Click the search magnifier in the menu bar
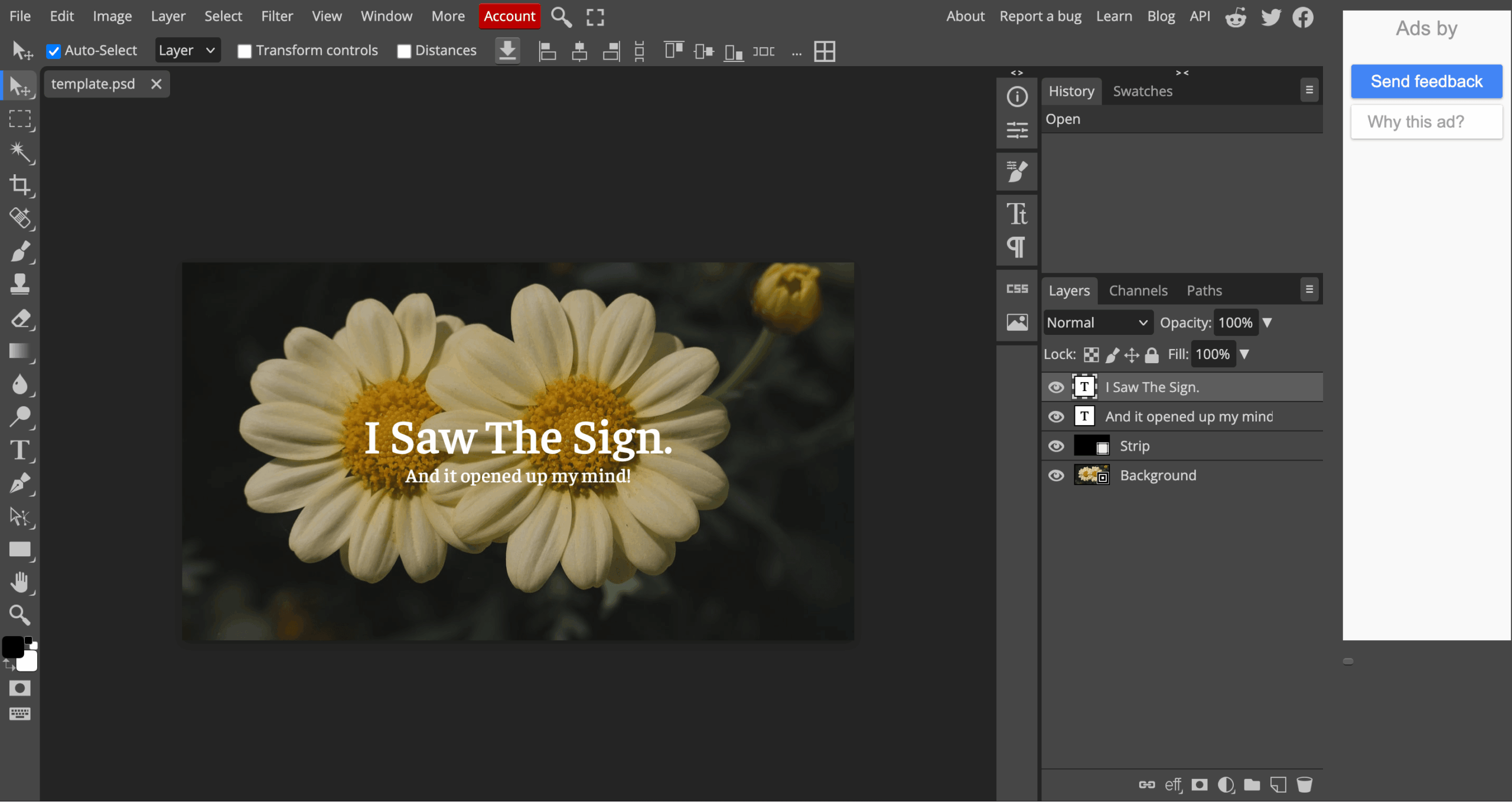1512x802 pixels. pyautogui.click(x=561, y=17)
